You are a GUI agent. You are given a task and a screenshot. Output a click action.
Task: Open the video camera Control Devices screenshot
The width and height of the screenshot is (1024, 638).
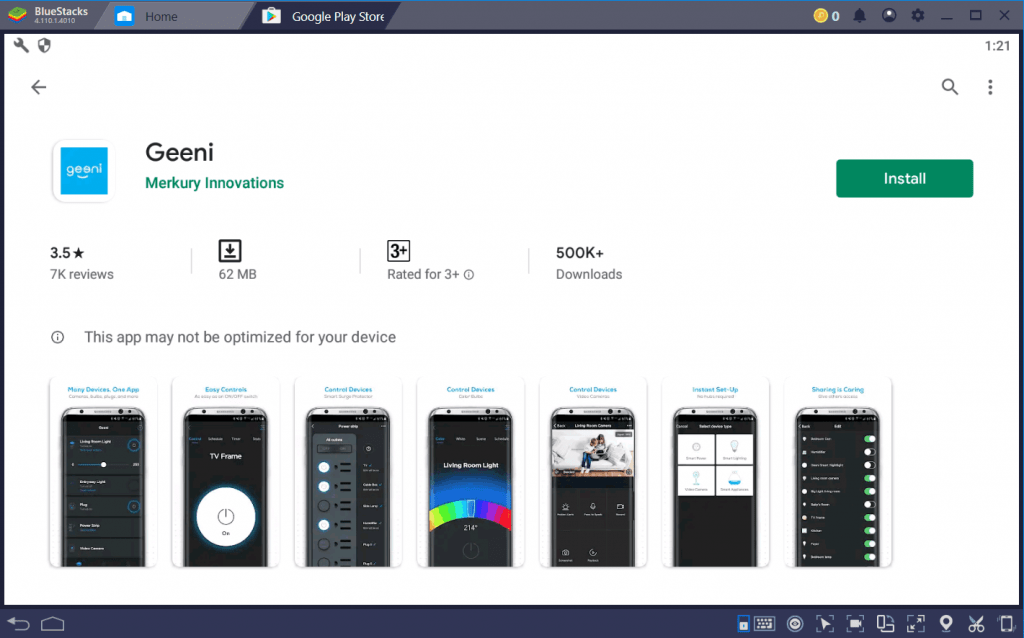coord(593,471)
